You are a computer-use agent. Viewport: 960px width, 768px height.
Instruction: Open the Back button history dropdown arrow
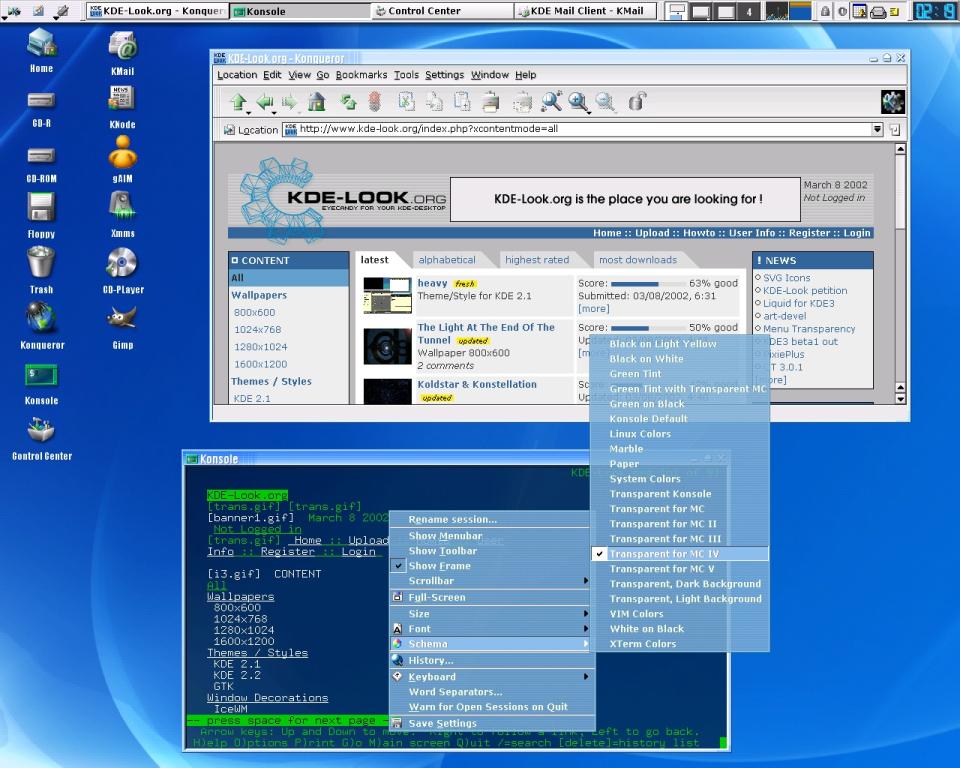274,113
